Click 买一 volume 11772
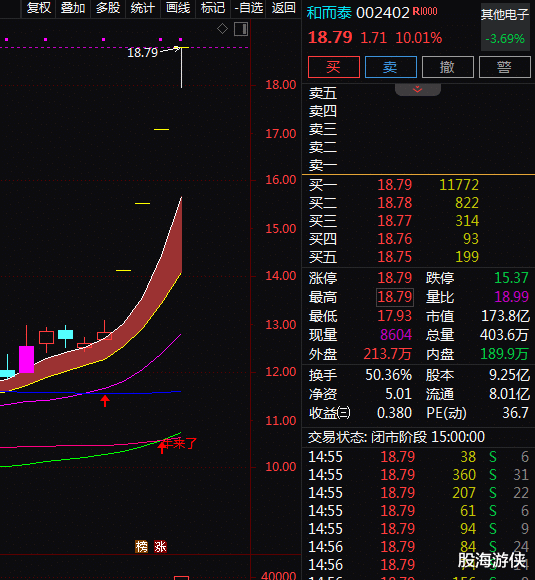This screenshot has height=580, width=535. click(459, 185)
